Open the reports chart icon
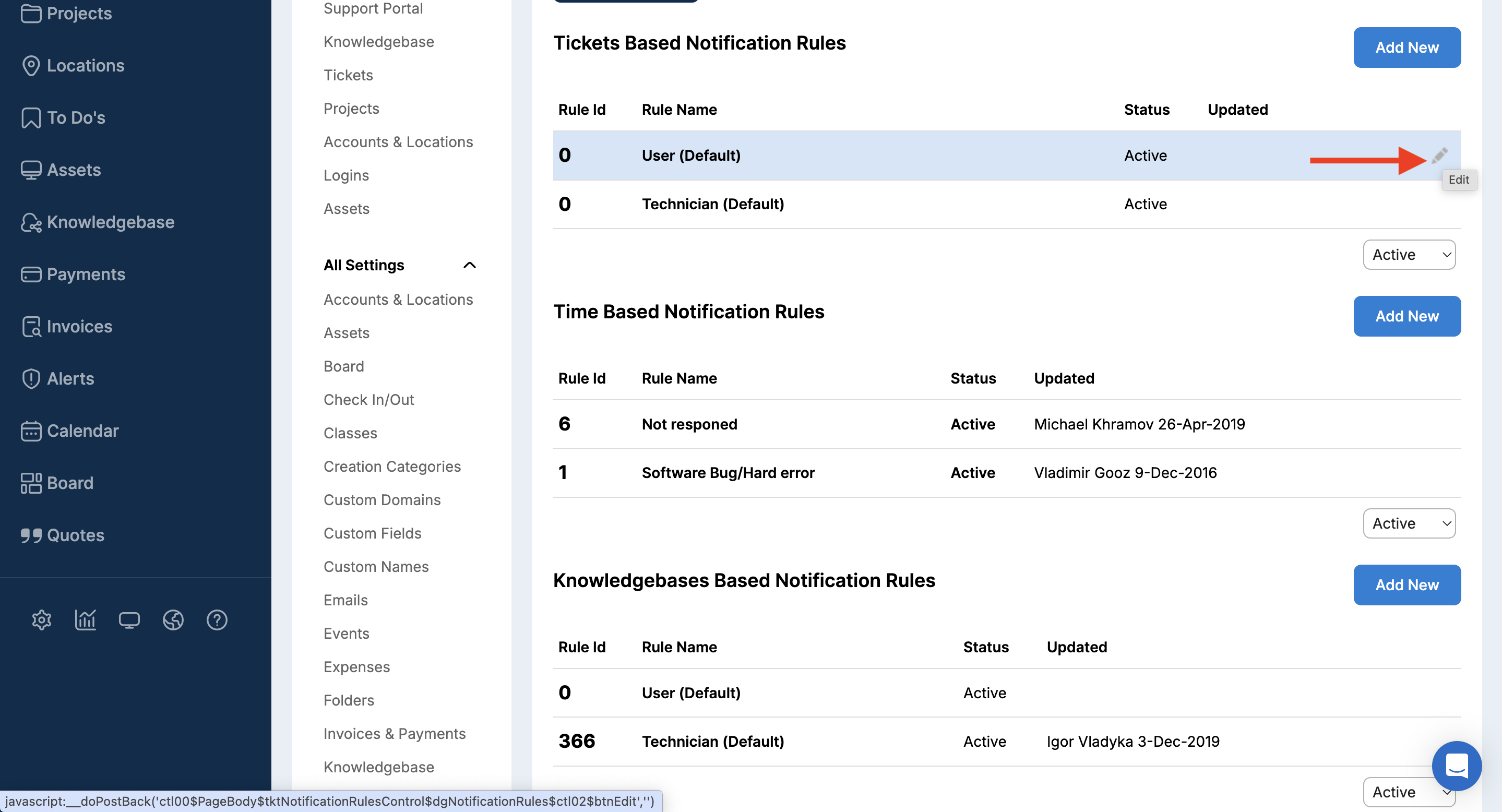 [x=85, y=619]
